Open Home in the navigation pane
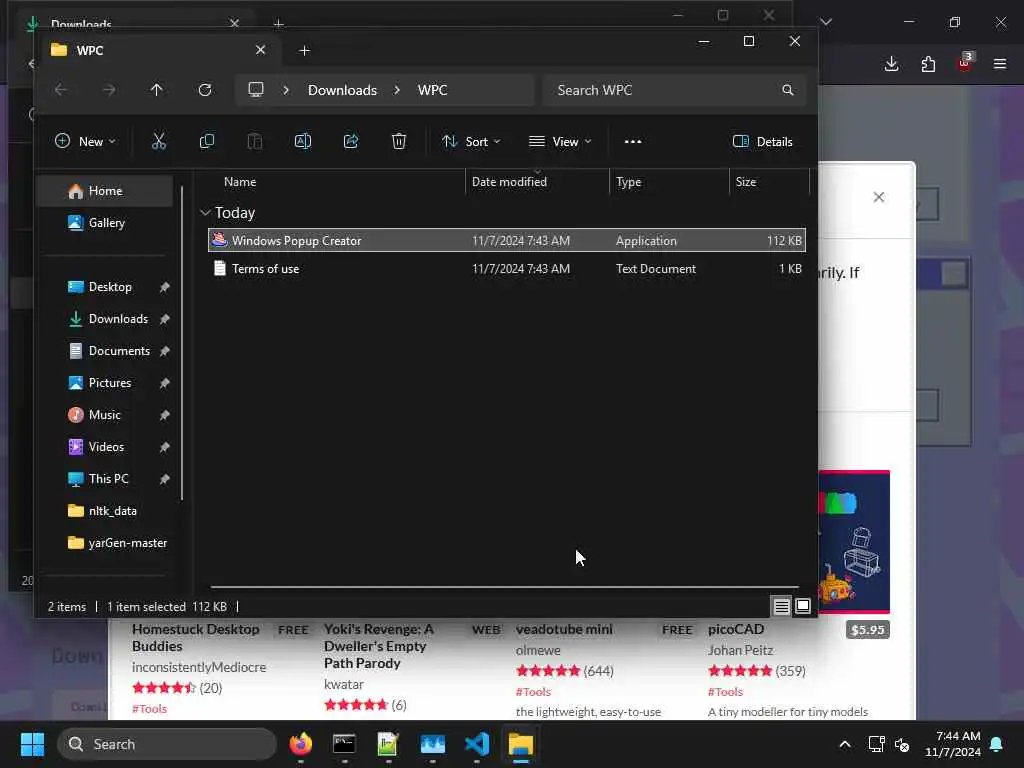This screenshot has width=1024, height=768. click(x=104, y=191)
